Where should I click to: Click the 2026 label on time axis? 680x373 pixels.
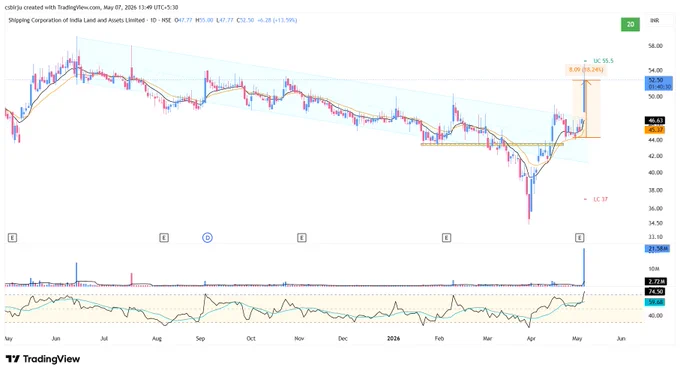(393, 338)
